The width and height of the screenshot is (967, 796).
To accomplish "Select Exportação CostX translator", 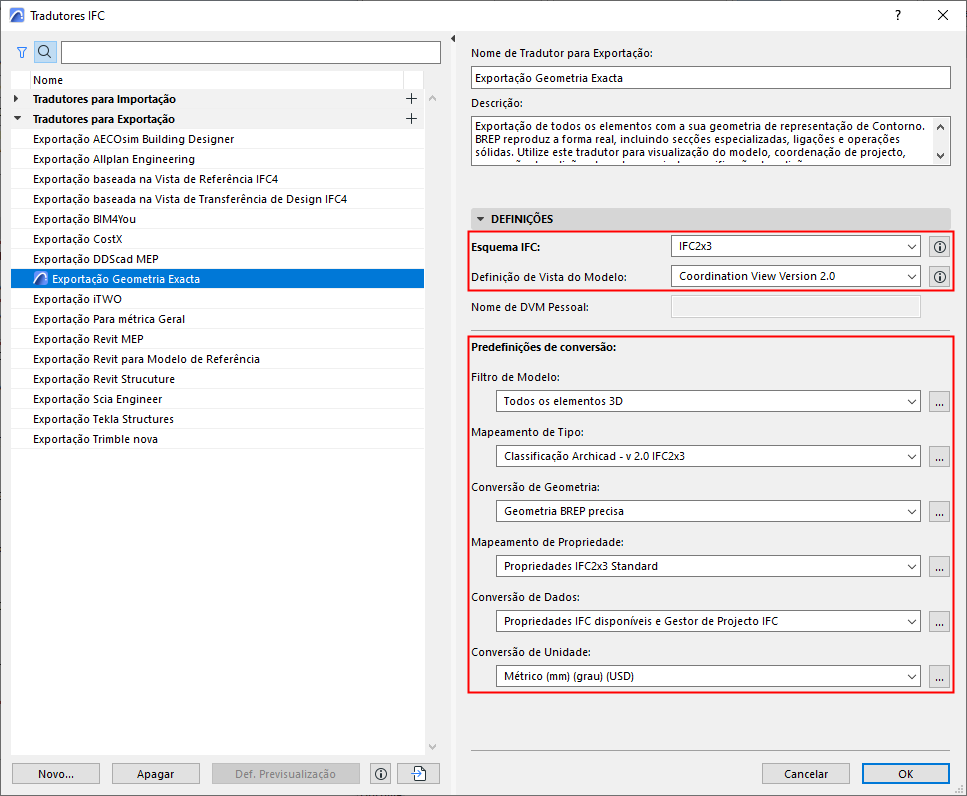I will click(218, 239).
